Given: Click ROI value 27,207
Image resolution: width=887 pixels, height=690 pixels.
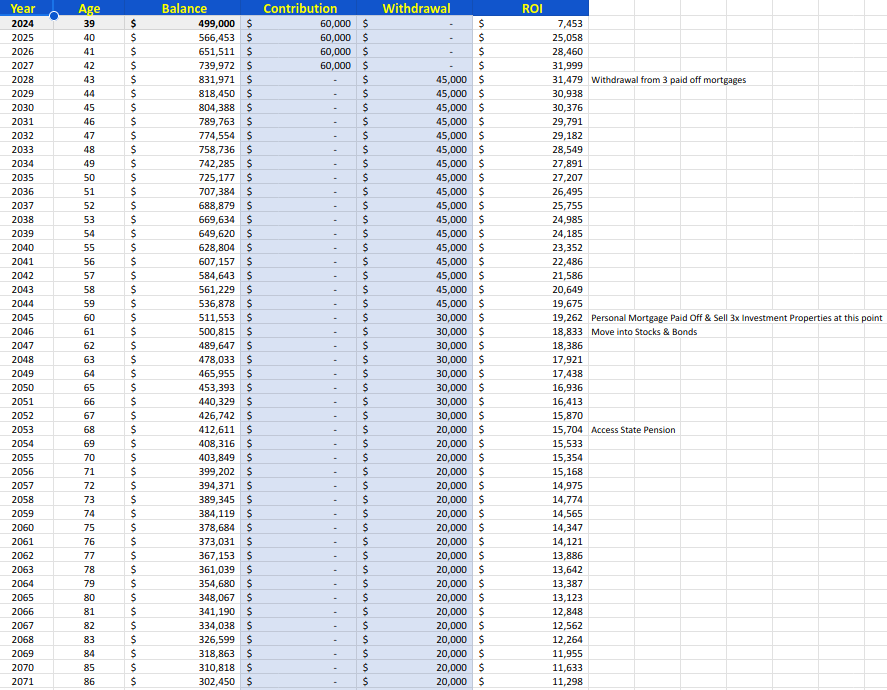Looking at the screenshot, I should (531, 178).
